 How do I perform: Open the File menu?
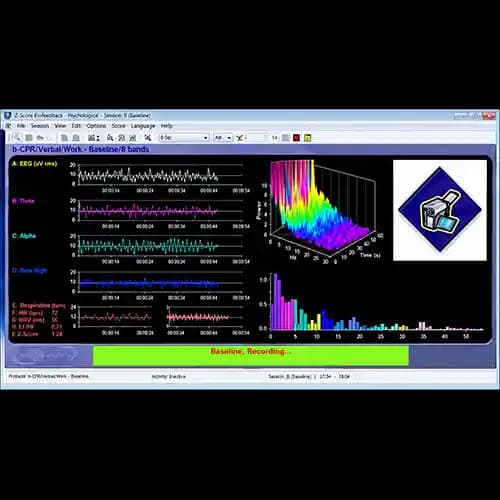tap(21, 126)
